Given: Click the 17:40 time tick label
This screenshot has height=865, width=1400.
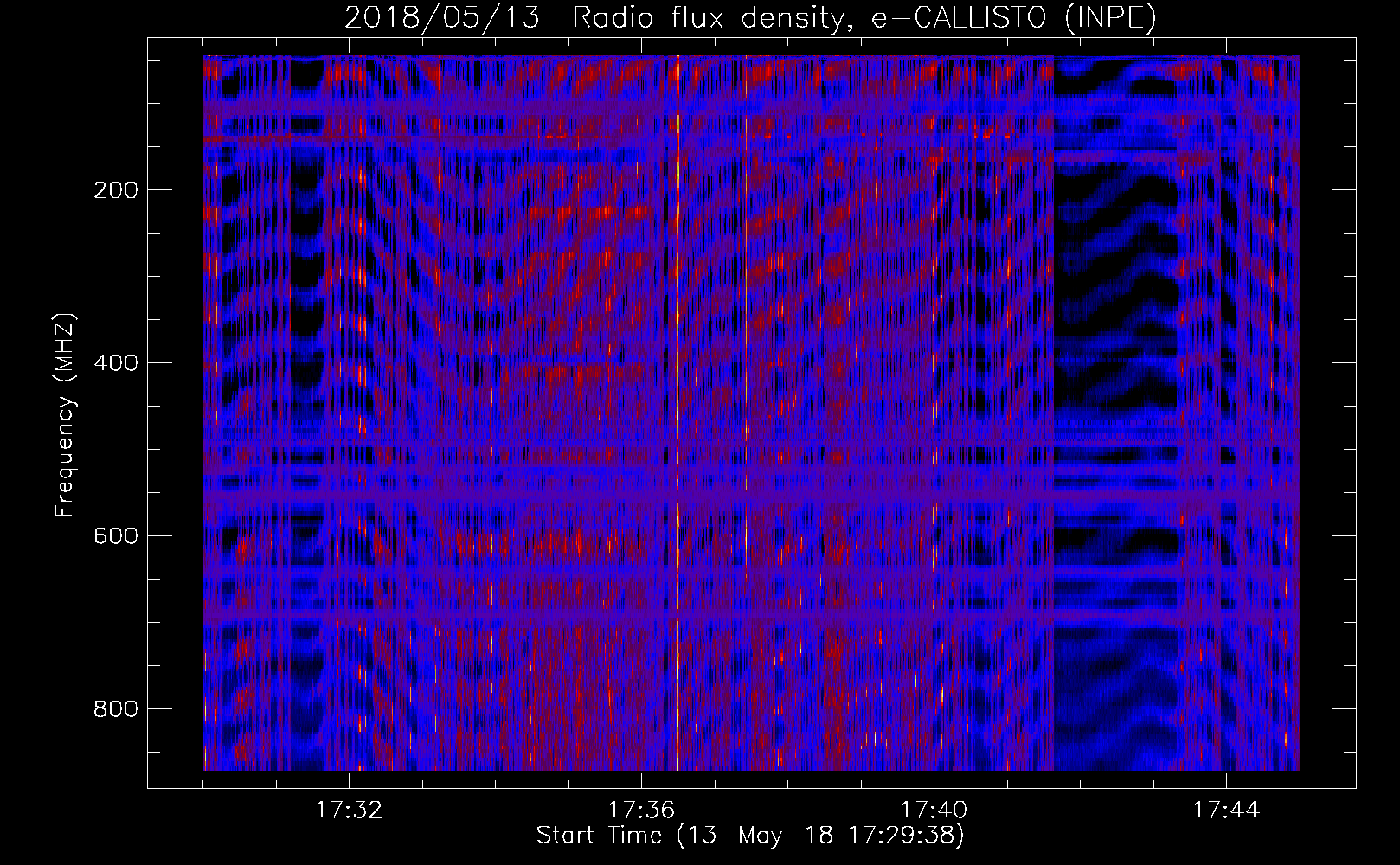Looking at the screenshot, I should 934,811.
